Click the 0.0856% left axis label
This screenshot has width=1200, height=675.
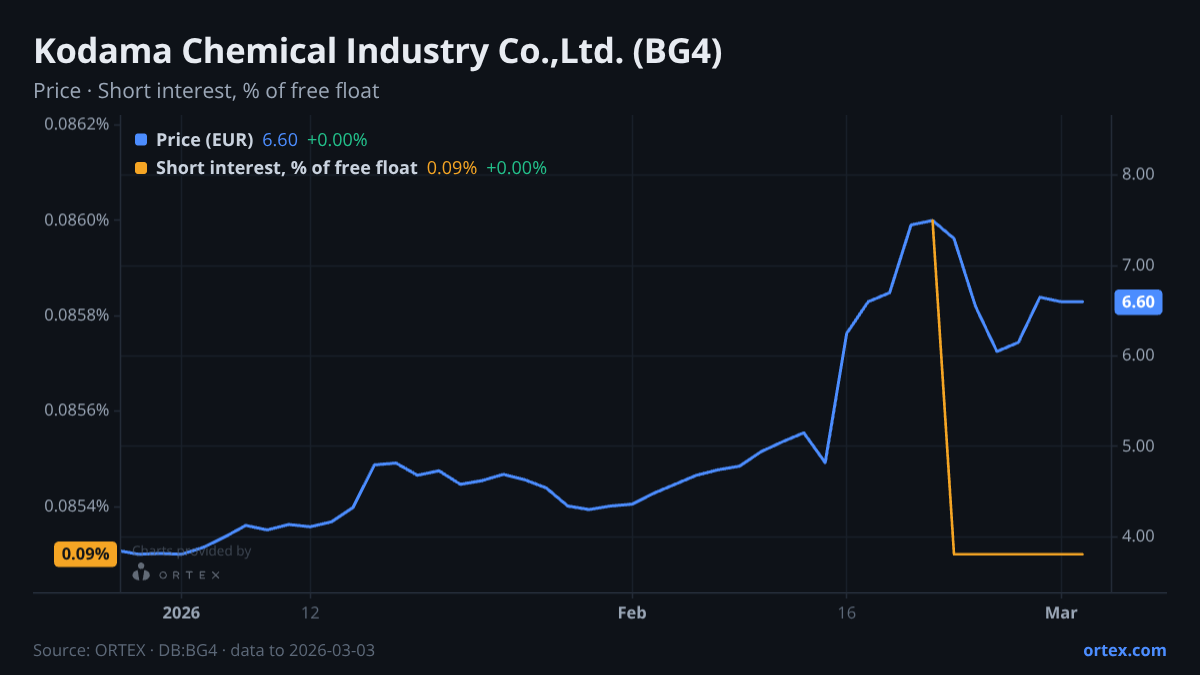pos(77,411)
